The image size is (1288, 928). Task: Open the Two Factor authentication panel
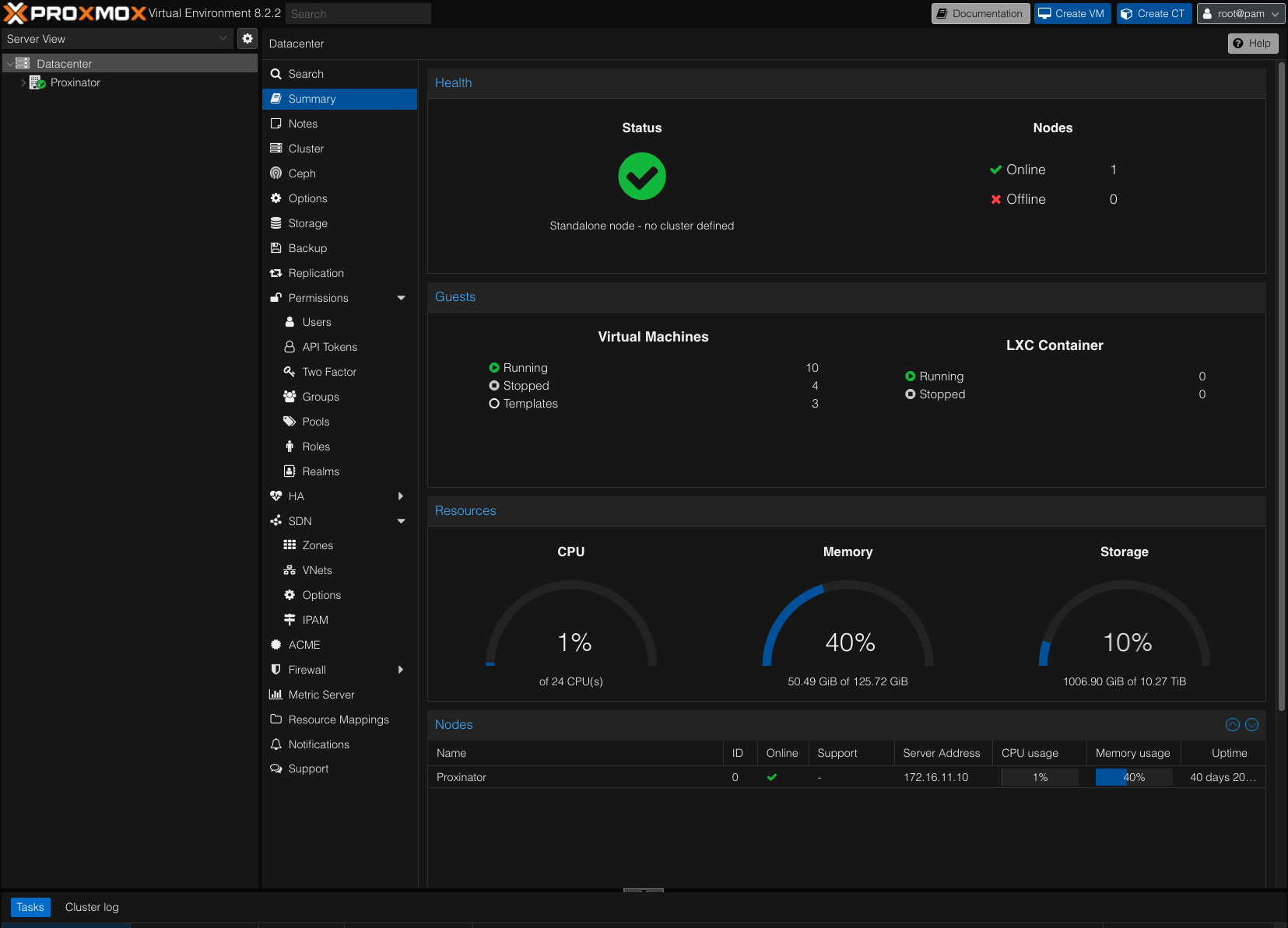coord(328,371)
